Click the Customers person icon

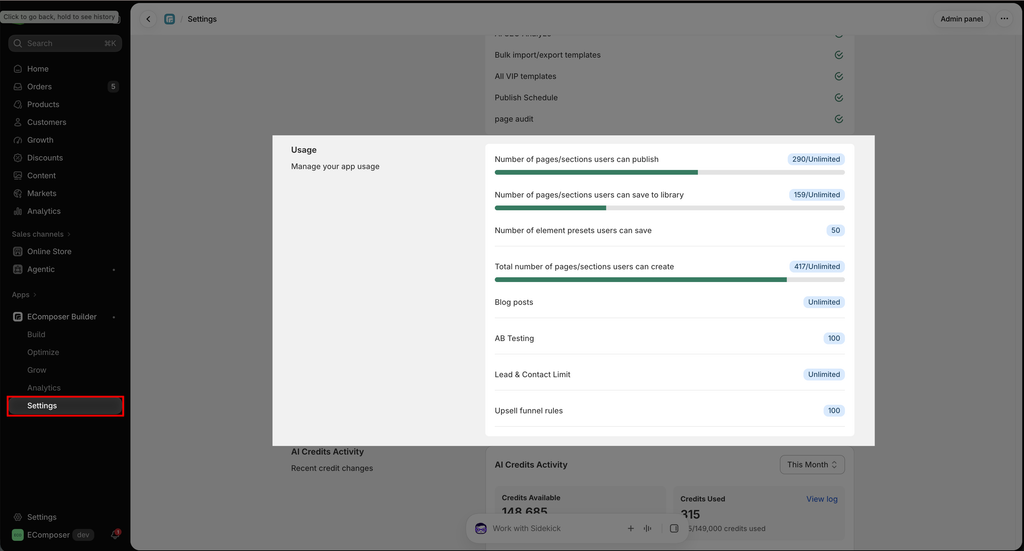[x=18, y=122]
